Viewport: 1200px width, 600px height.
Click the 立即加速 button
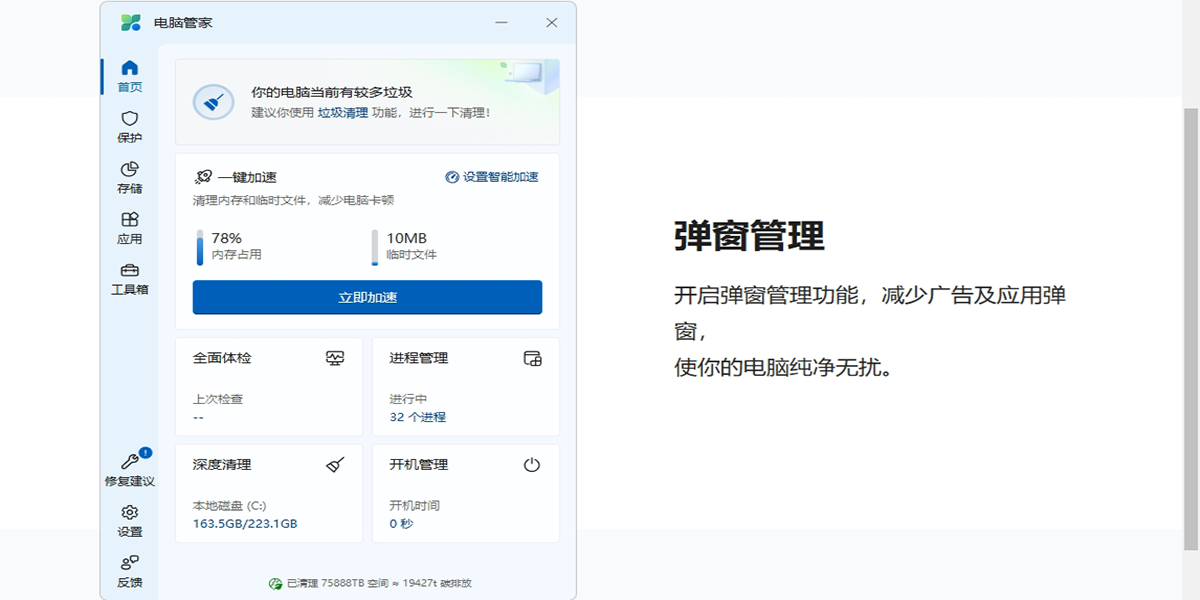pos(367,297)
